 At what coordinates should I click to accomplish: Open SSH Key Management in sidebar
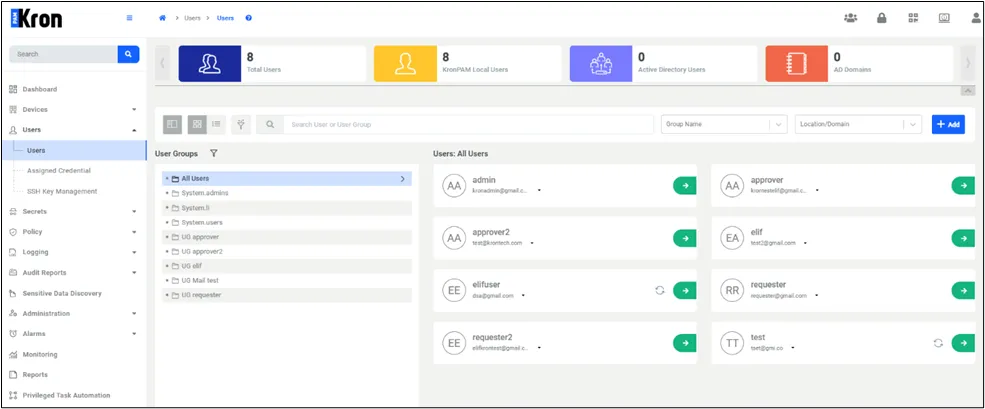click(x=62, y=192)
